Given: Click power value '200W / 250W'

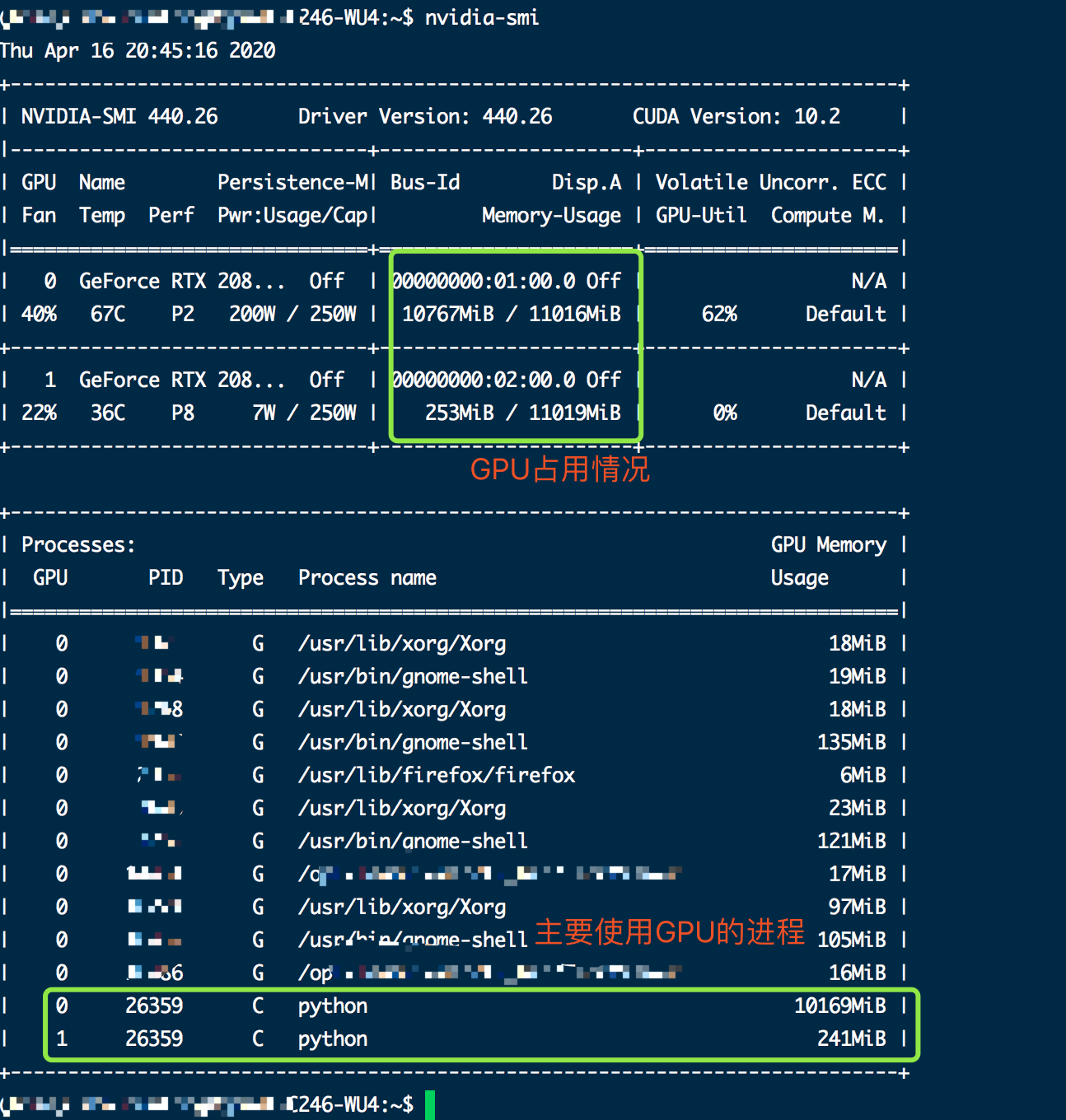Looking at the screenshot, I should (x=292, y=314).
